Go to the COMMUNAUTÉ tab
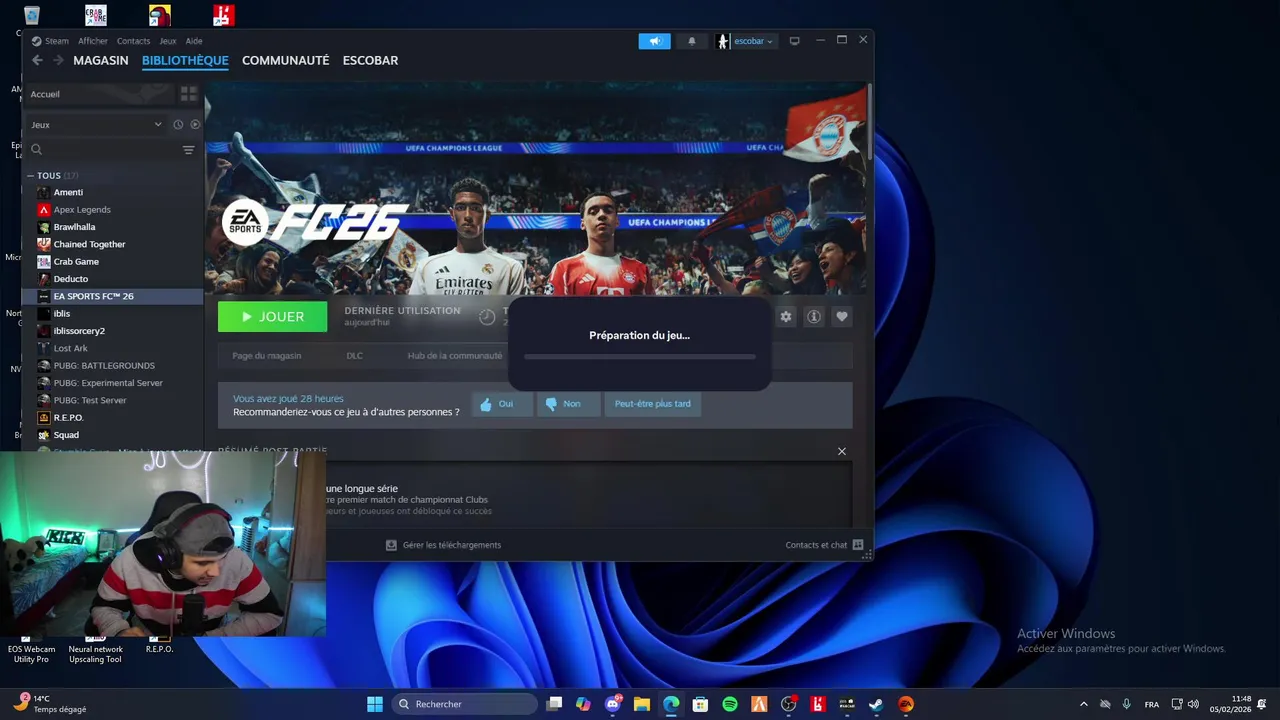Screen dimensions: 1280x720 tap(285, 60)
